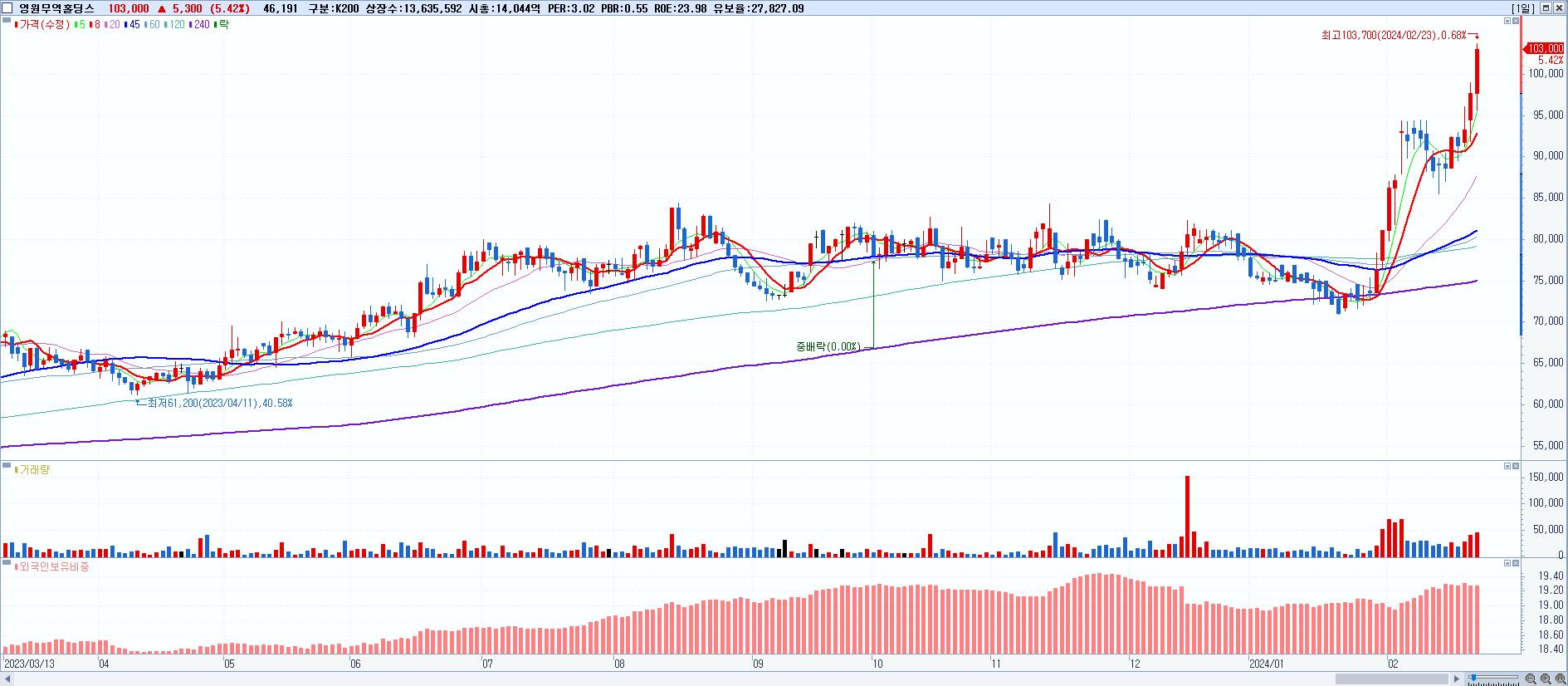Screen dimensions: 1568x686
Task: Maximize the chart window
Action: (1546, 8)
